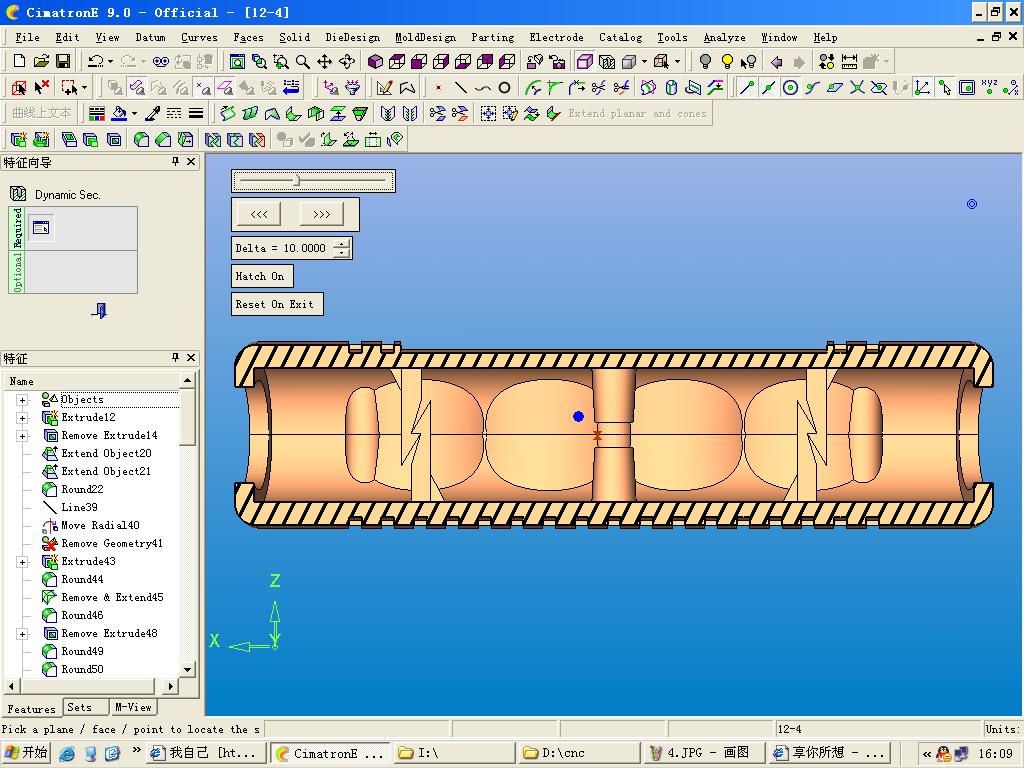This screenshot has height=768, width=1024.
Task: Select the Pan view tool
Action: click(x=325, y=62)
